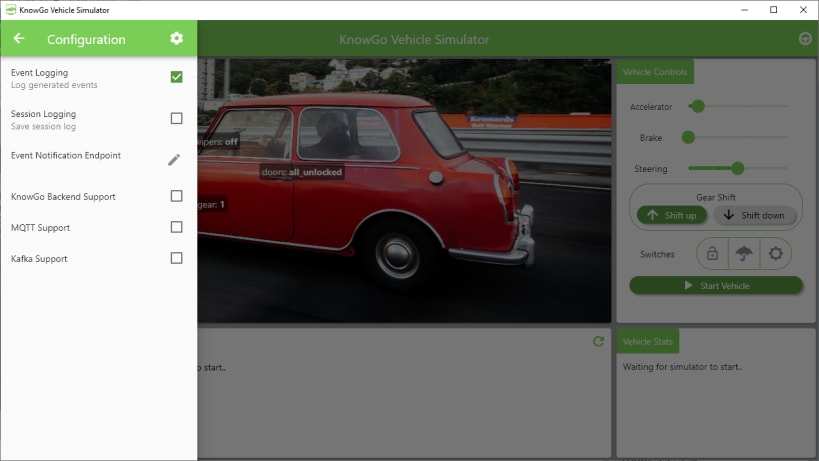The height and width of the screenshot is (461, 819).
Task: Minimize the KnowGo Vehicle Simulator window
Action: click(744, 10)
